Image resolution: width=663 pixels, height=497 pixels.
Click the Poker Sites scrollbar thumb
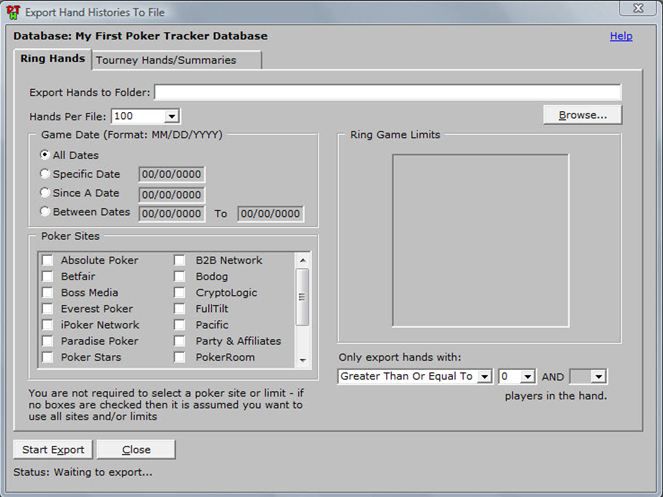pyautogui.click(x=302, y=297)
